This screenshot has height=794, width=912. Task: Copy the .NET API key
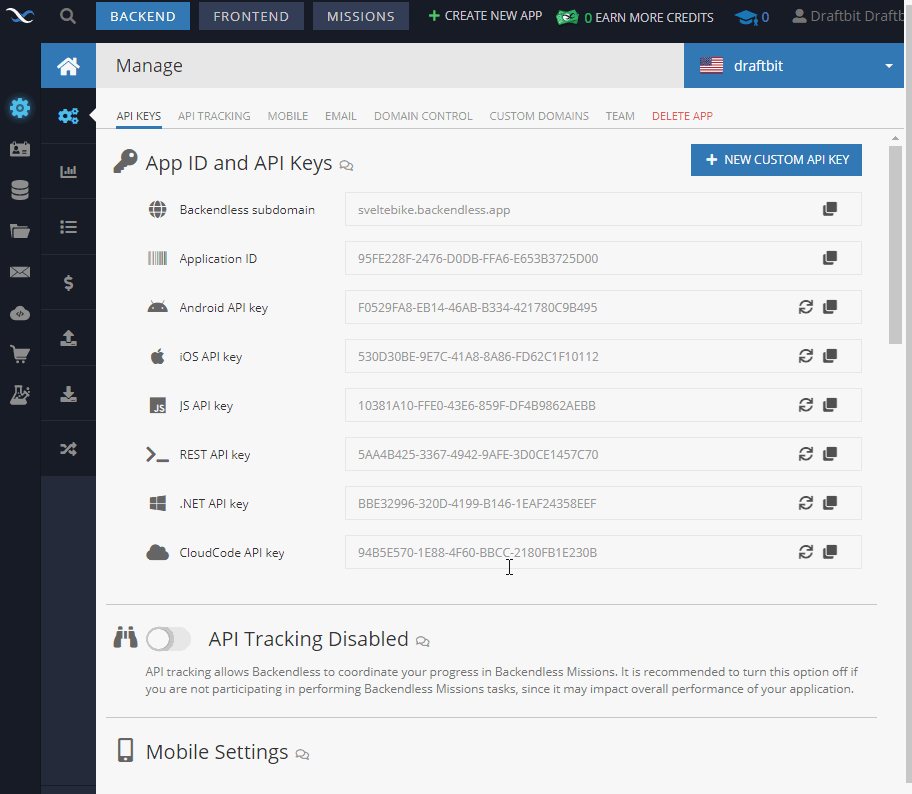click(830, 503)
